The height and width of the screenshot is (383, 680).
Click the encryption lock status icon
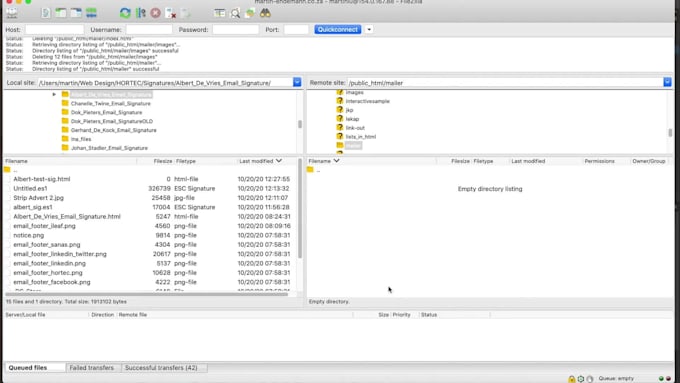[572, 379]
